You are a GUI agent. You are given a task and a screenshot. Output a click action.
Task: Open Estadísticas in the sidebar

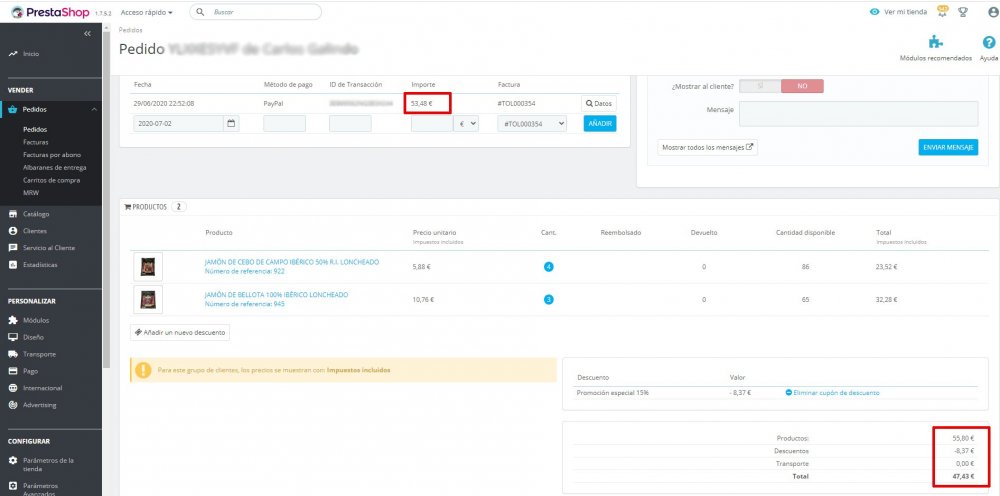40,265
